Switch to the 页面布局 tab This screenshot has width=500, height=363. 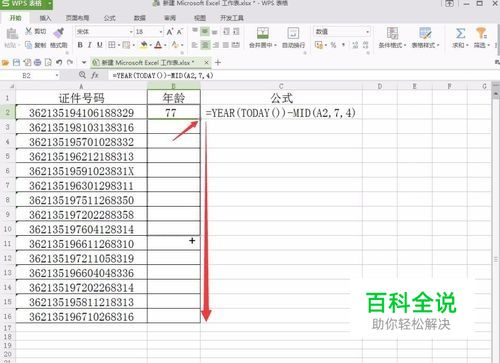click(77, 18)
